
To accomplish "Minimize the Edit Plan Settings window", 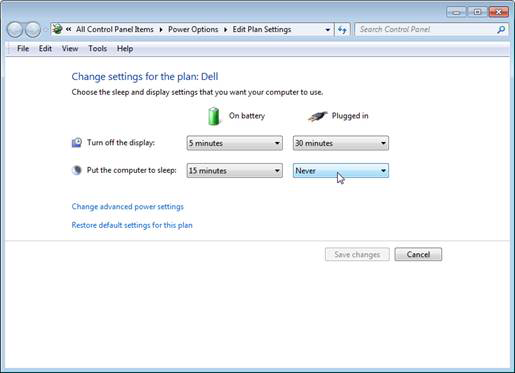I will [457, 12].
